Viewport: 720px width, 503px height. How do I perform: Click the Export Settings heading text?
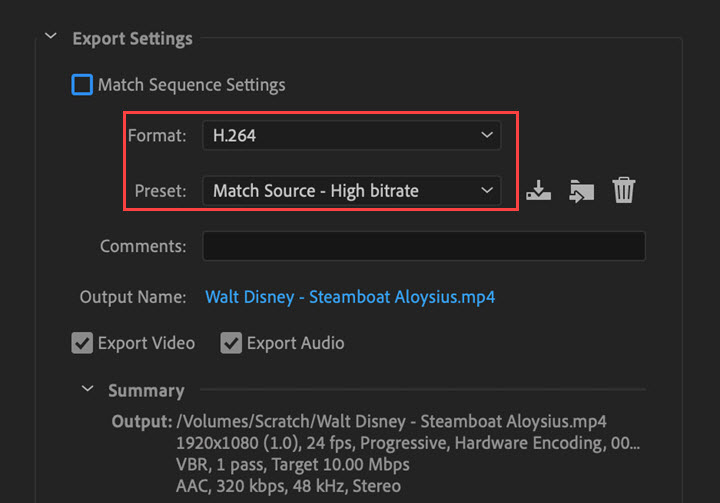coord(132,39)
